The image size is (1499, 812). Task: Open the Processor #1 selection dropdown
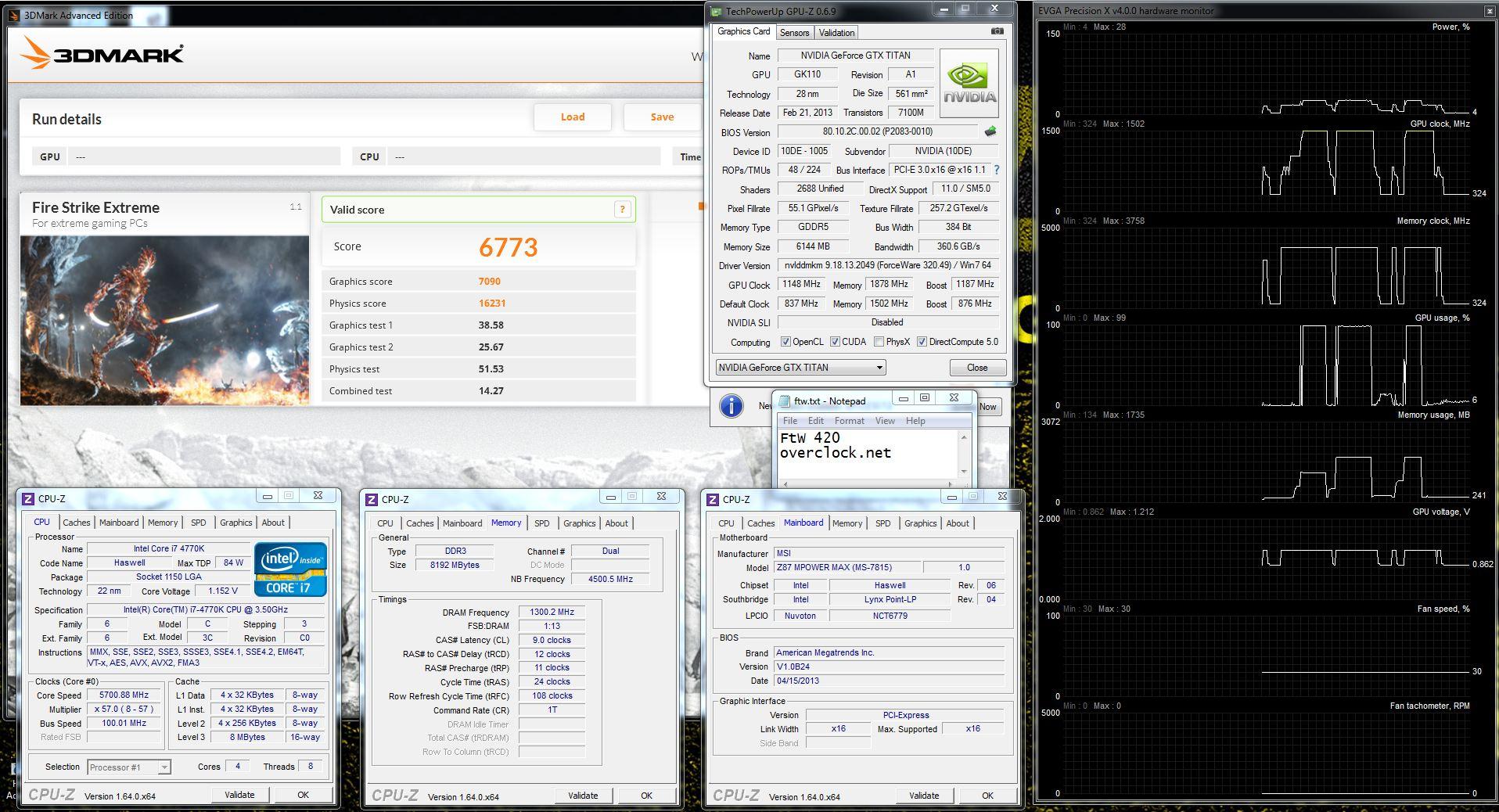(x=129, y=767)
